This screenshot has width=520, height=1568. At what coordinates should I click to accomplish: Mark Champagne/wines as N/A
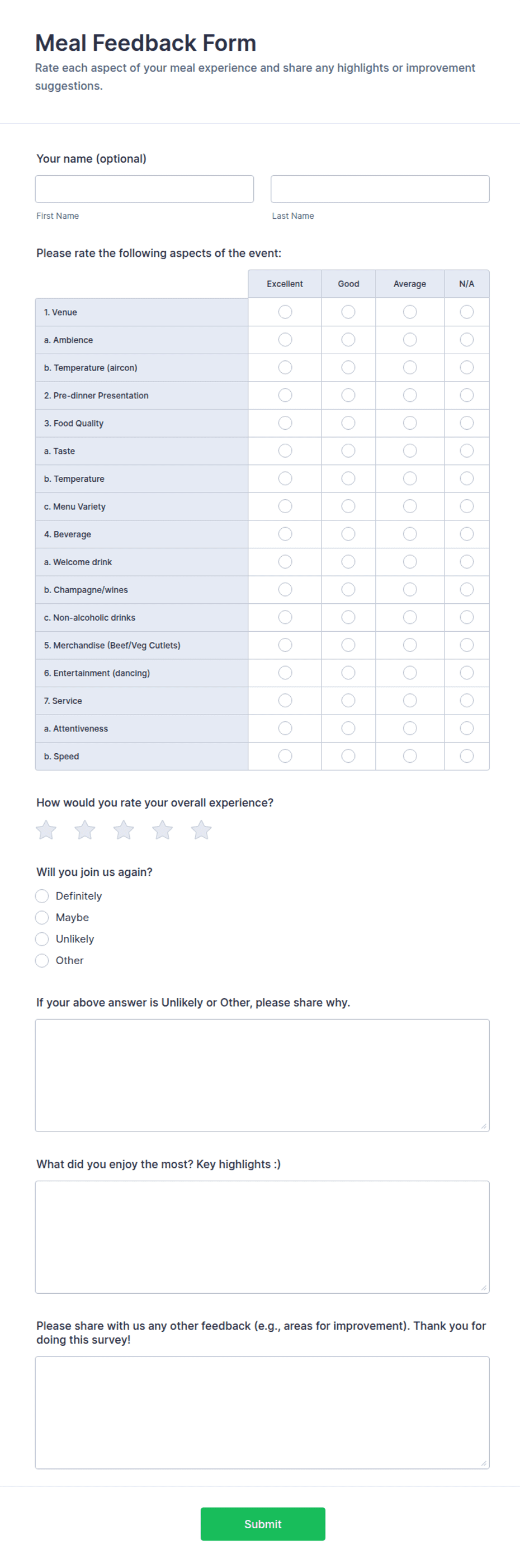[466, 589]
